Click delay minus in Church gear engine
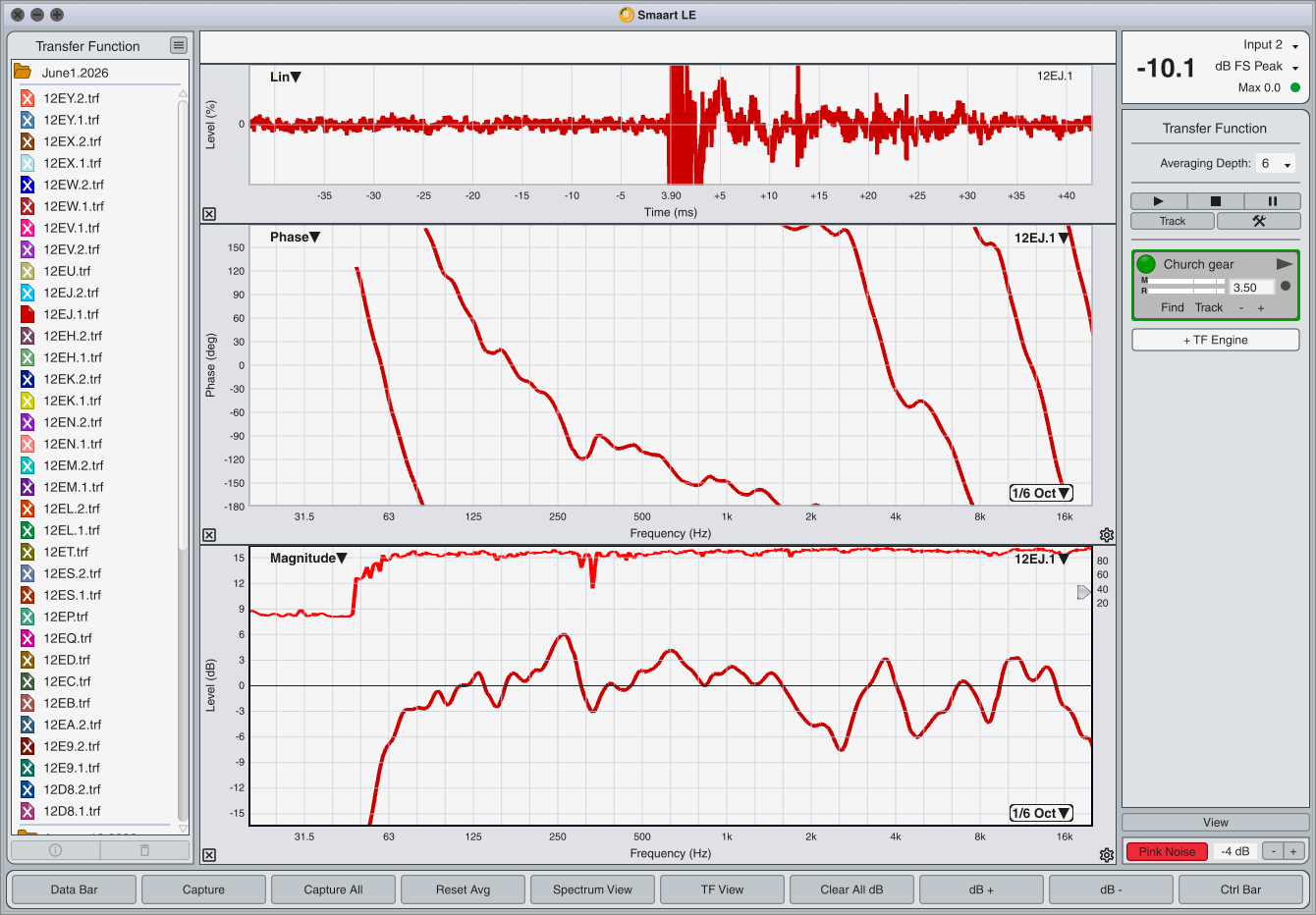This screenshot has width=1316, height=915. [x=1241, y=308]
